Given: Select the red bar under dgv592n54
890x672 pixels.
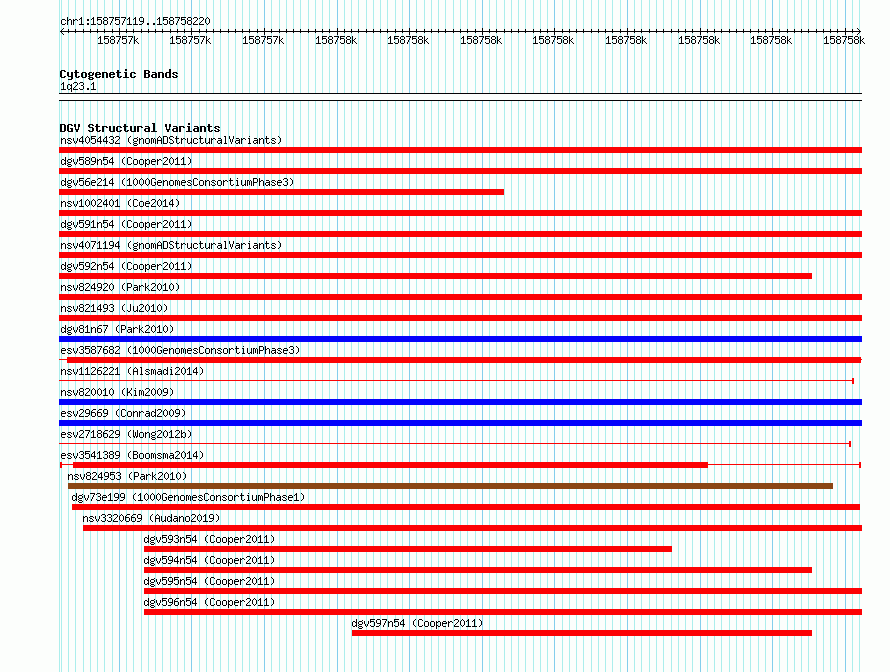Looking at the screenshot, I should pyautogui.click(x=435, y=276).
